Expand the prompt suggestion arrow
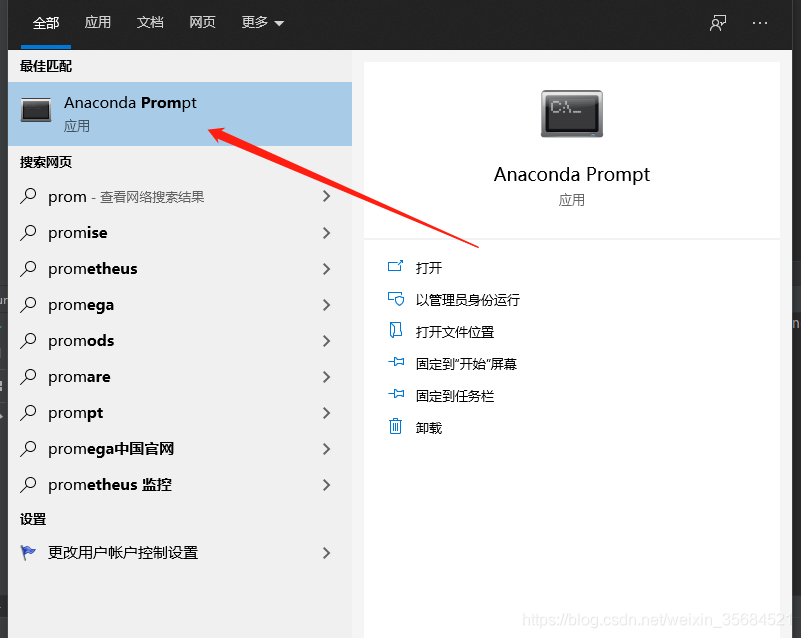 tap(327, 413)
